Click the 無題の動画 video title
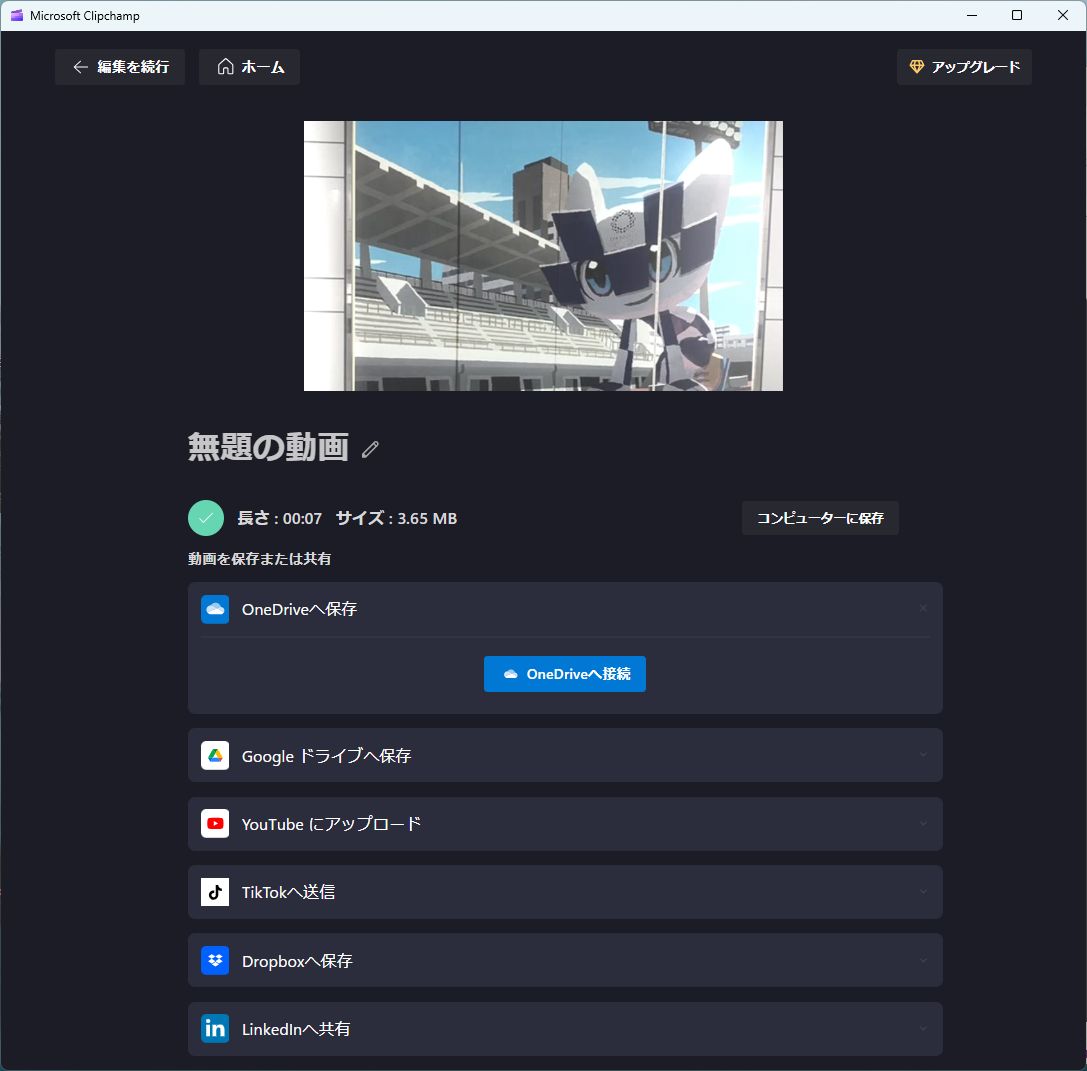Image resolution: width=1087 pixels, height=1071 pixels. click(x=268, y=447)
